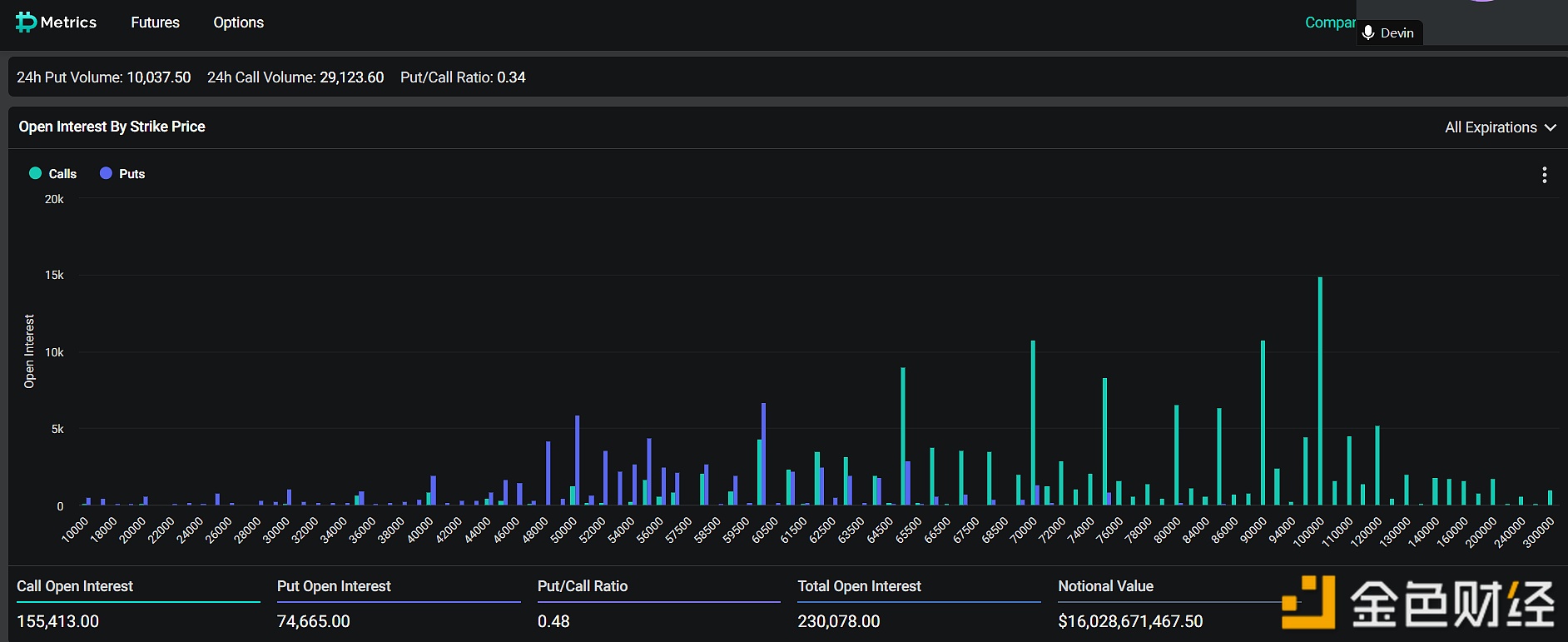
Task: Click the Put/Call Ratio 0.34 text
Action: [x=463, y=77]
